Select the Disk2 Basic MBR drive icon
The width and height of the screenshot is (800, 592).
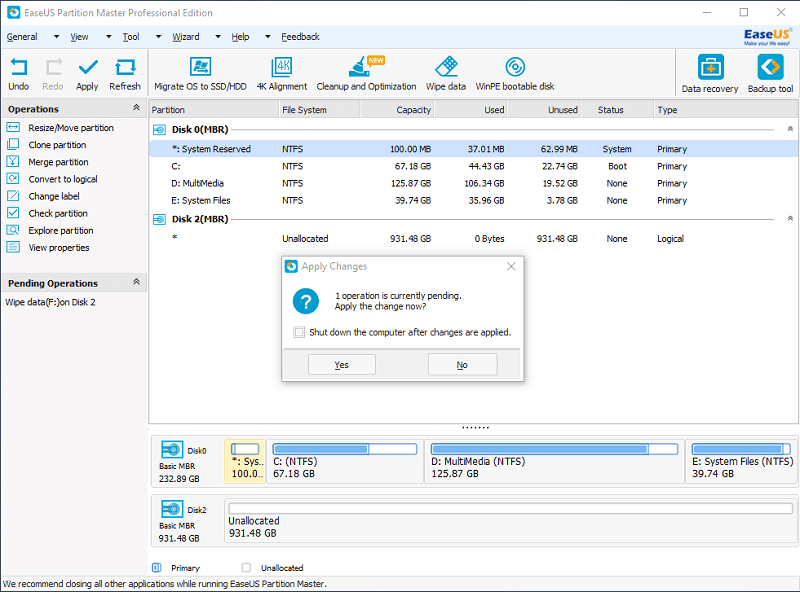pyautogui.click(x=172, y=509)
